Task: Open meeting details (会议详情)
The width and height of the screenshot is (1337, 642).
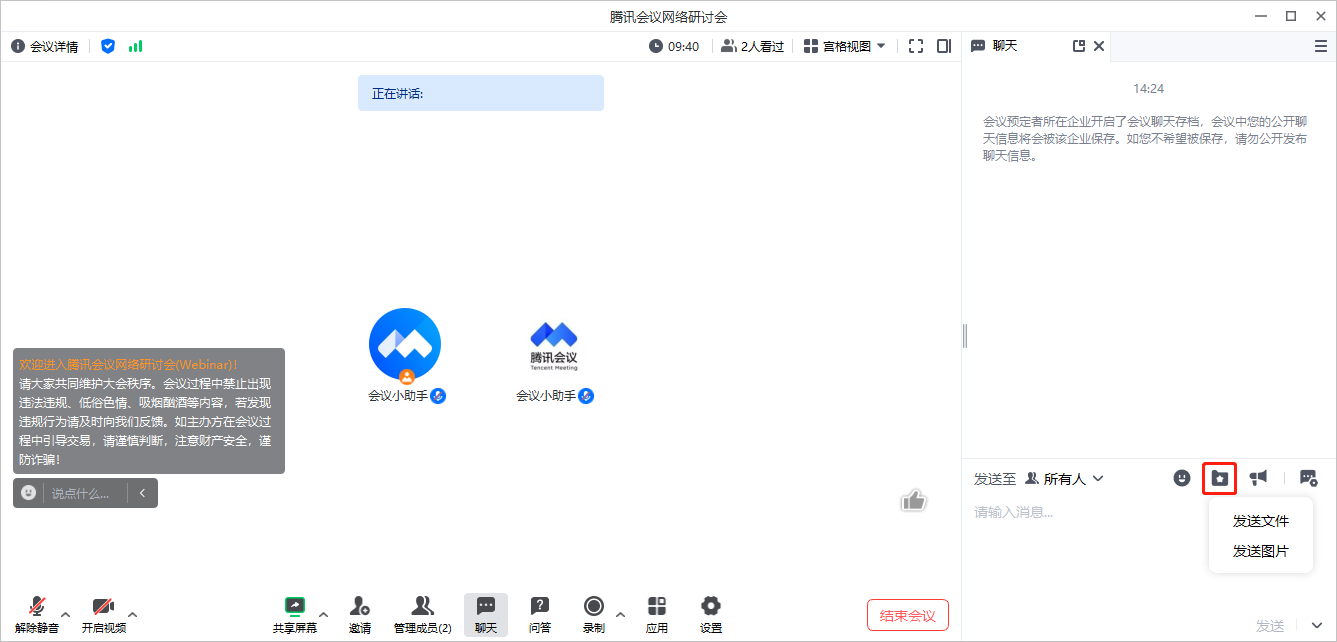Action: tap(45, 46)
